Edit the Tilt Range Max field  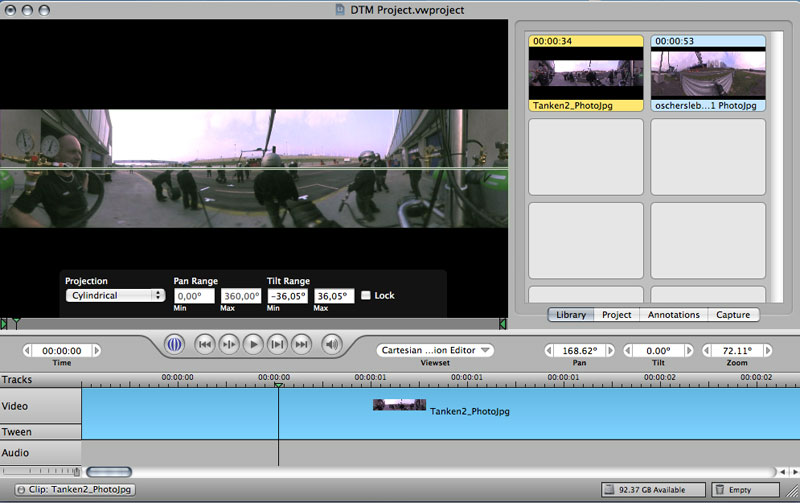pos(334,296)
